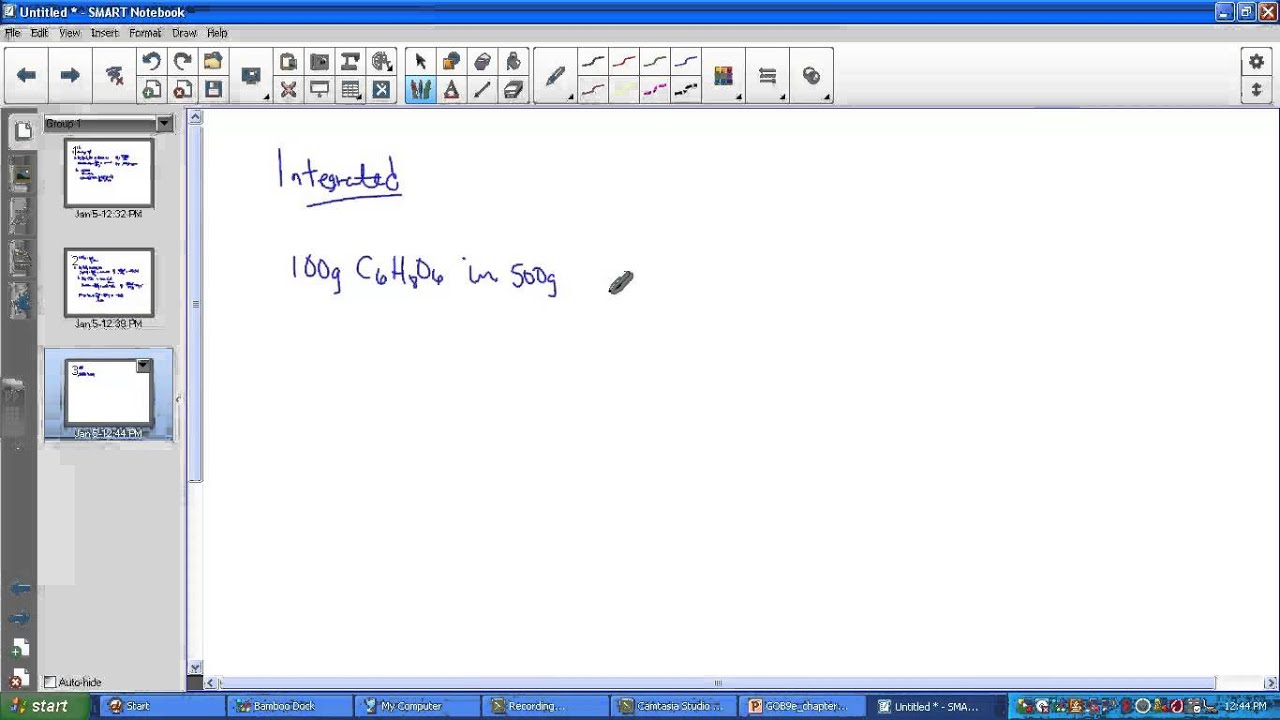Image resolution: width=1280 pixels, height=720 pixels.
Task: Click the horizontal scrollbar under the canvas
Action: click(x=717, y=683)
